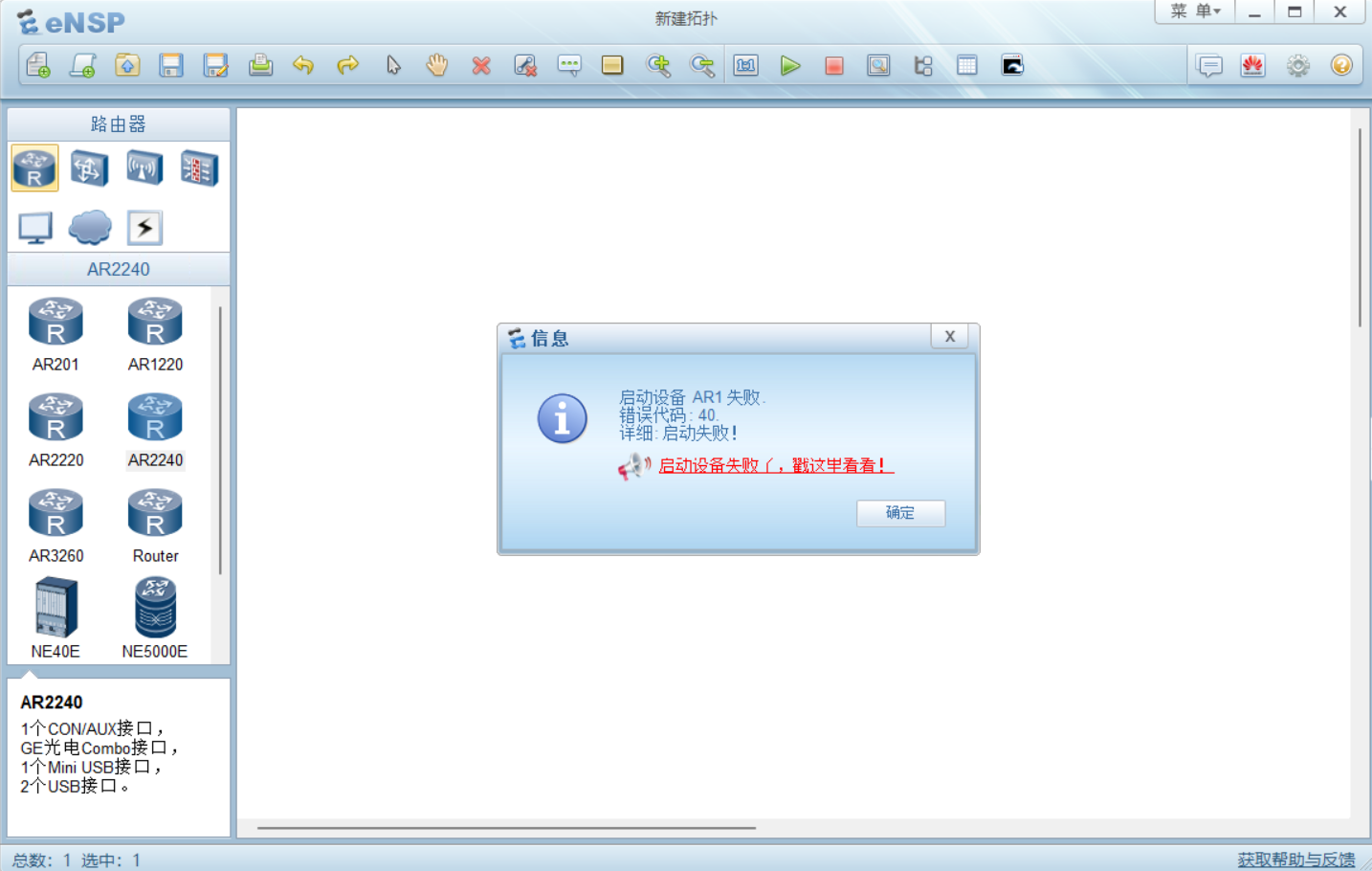Stop devices with red stop button

coord(834,65)
